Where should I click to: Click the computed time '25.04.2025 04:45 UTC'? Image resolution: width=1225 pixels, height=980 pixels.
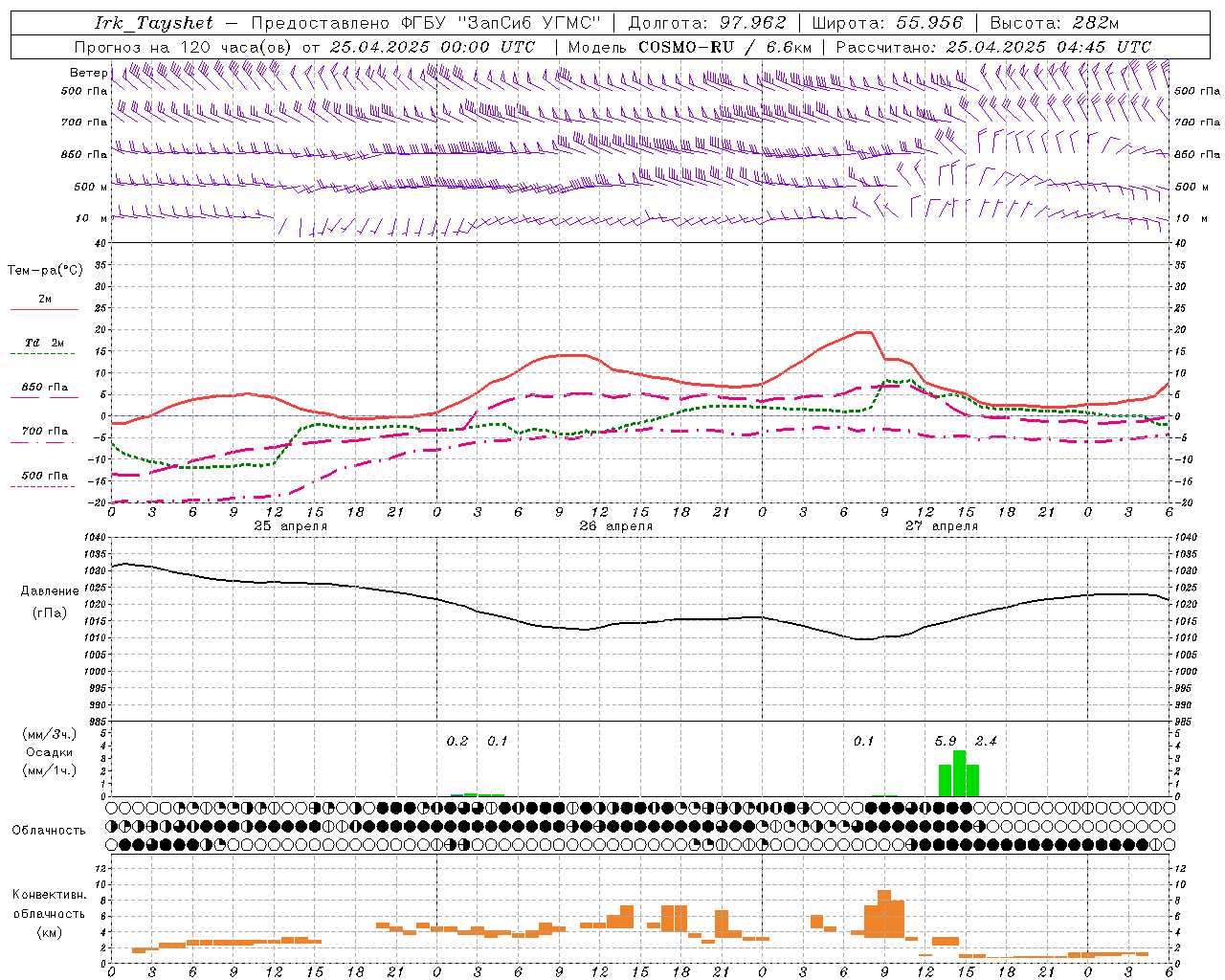point(1048,47)
